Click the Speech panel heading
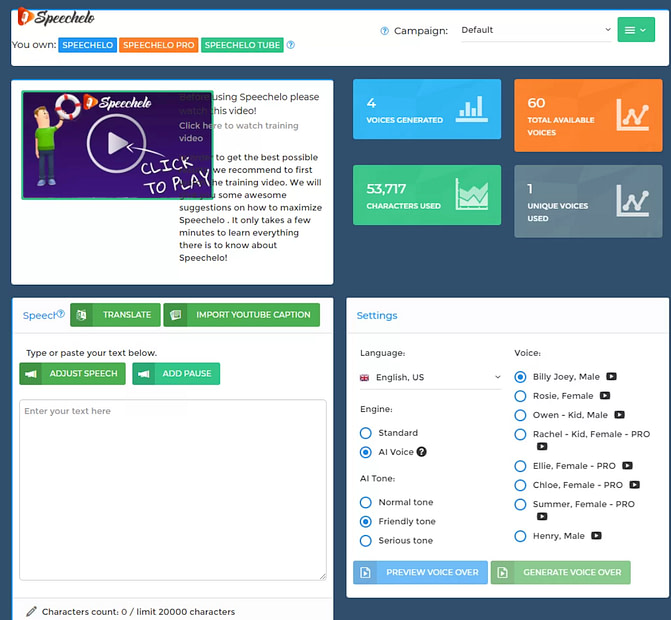The image size is (671, 620). [x=39, y=316]
